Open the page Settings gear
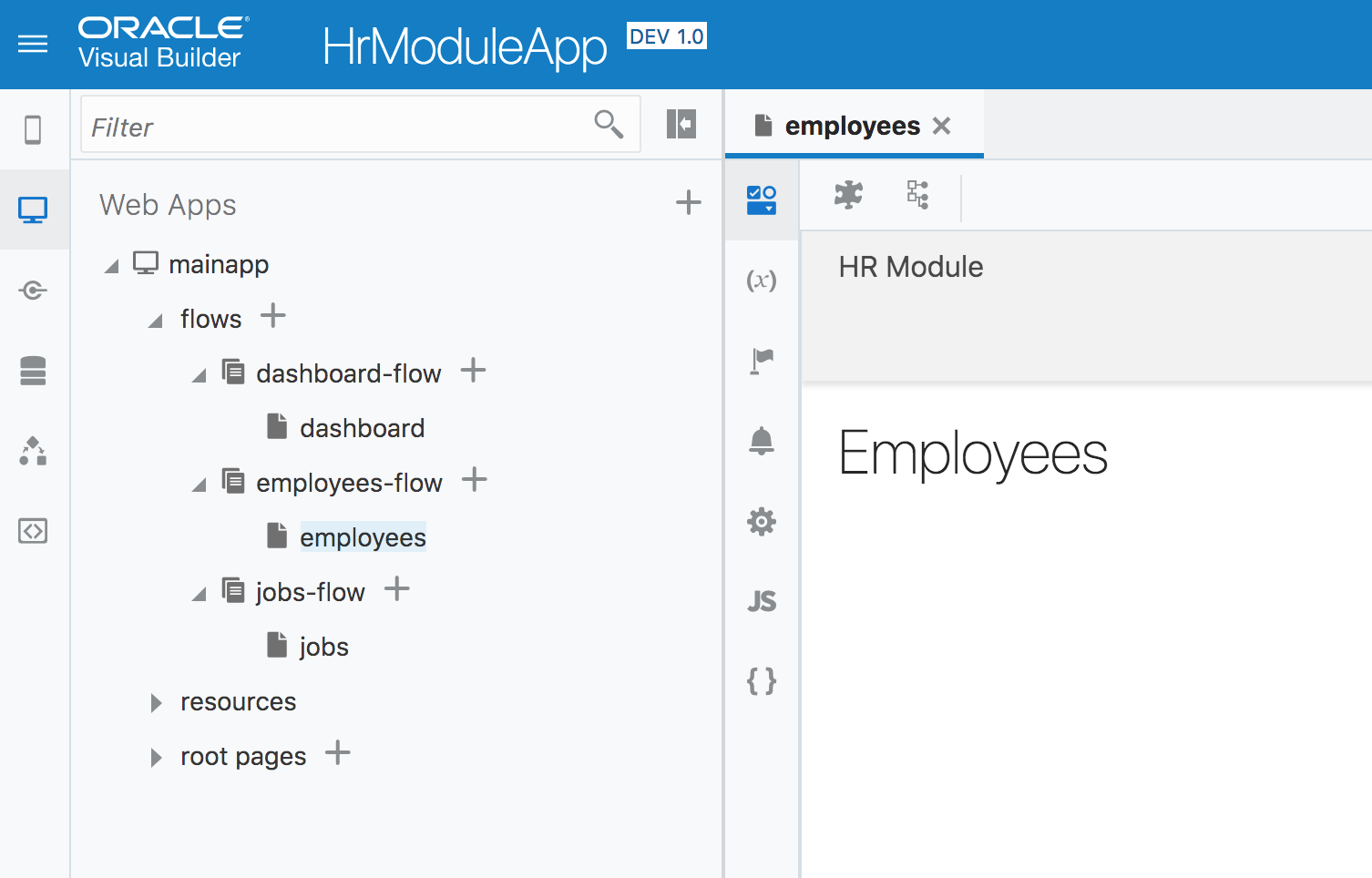This screenshot has height=878, width=1372. point(762,521)
